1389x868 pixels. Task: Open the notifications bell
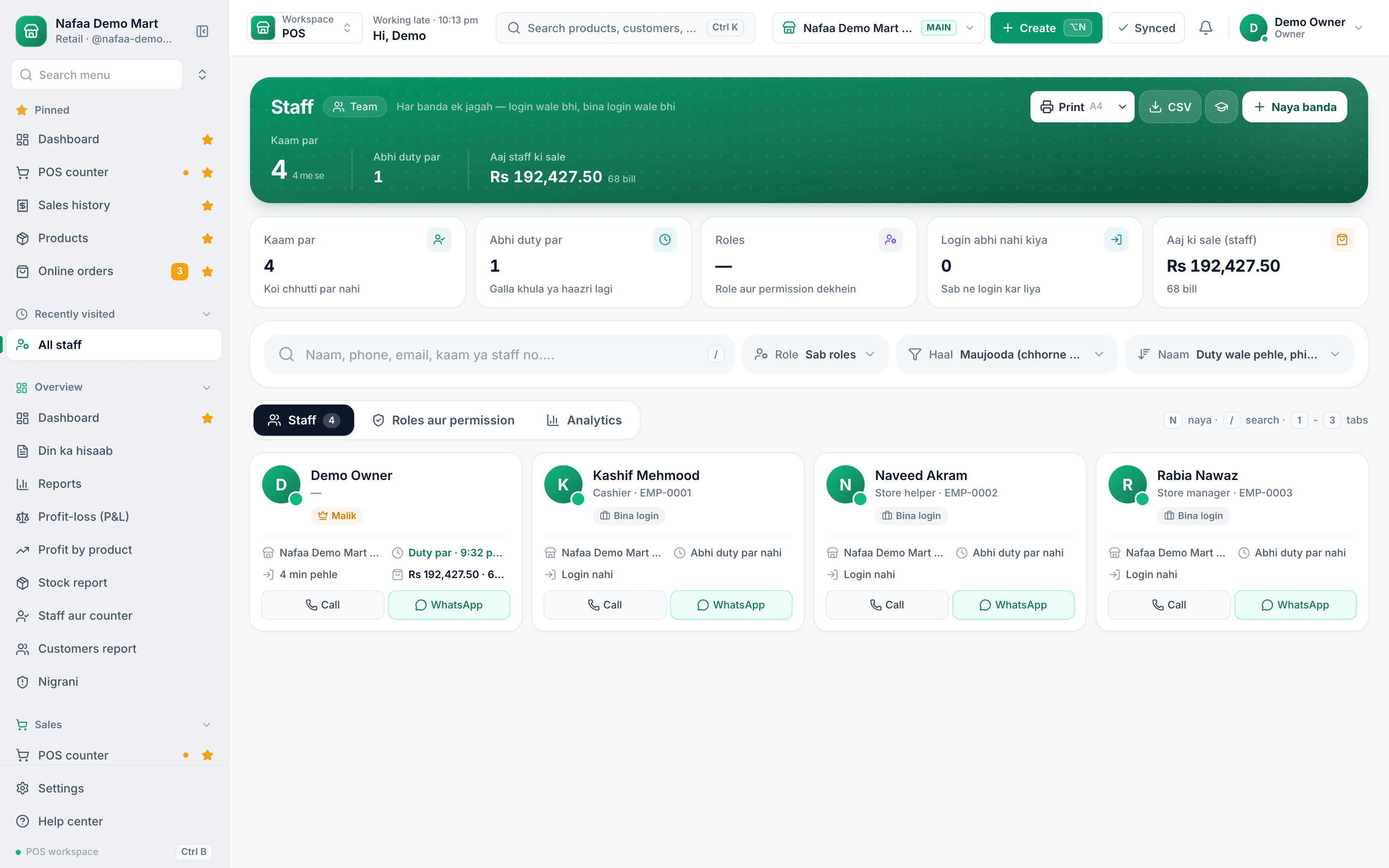point(1206,27)
